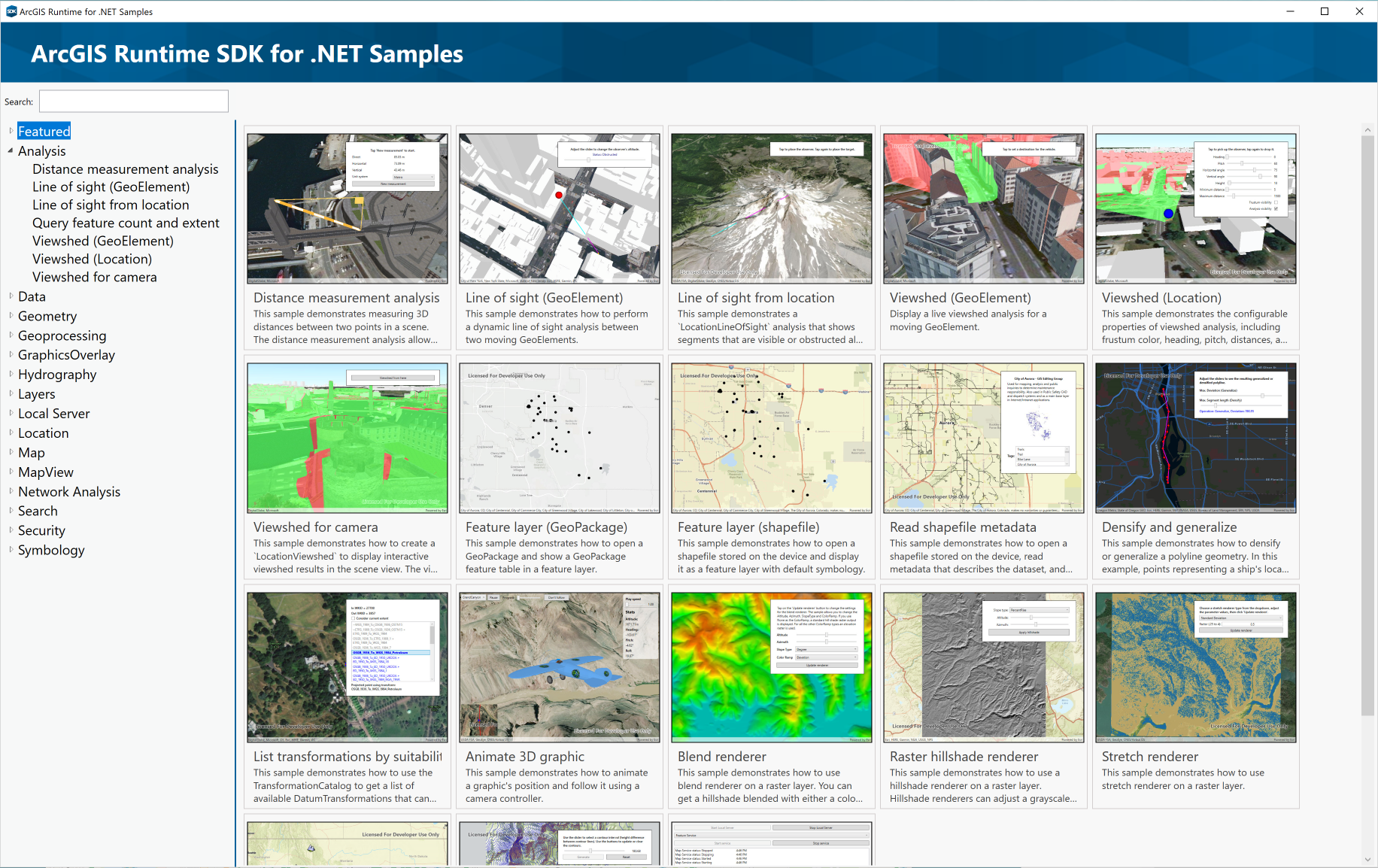Maximize the ArcGIS Runtime Samples window
This screenshot has width=1378, height=868.
pyautogui.click(x=1325, y=11)
